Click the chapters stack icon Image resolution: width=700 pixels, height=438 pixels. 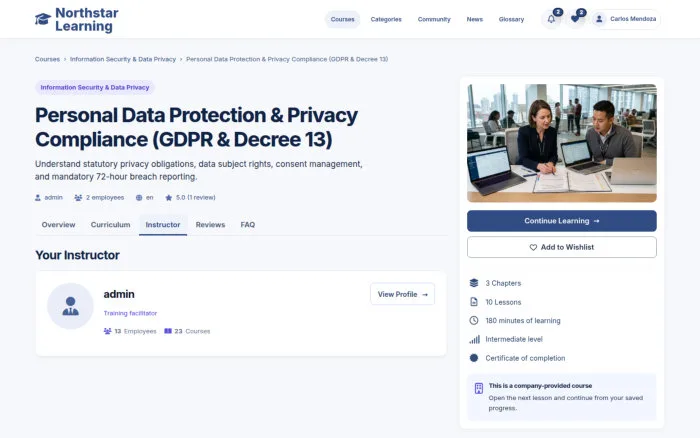tap(474, 283)
